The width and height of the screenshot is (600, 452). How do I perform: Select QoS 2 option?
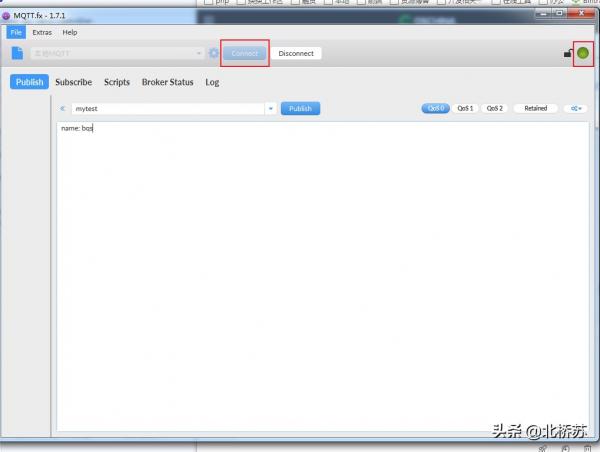(495, 108)
